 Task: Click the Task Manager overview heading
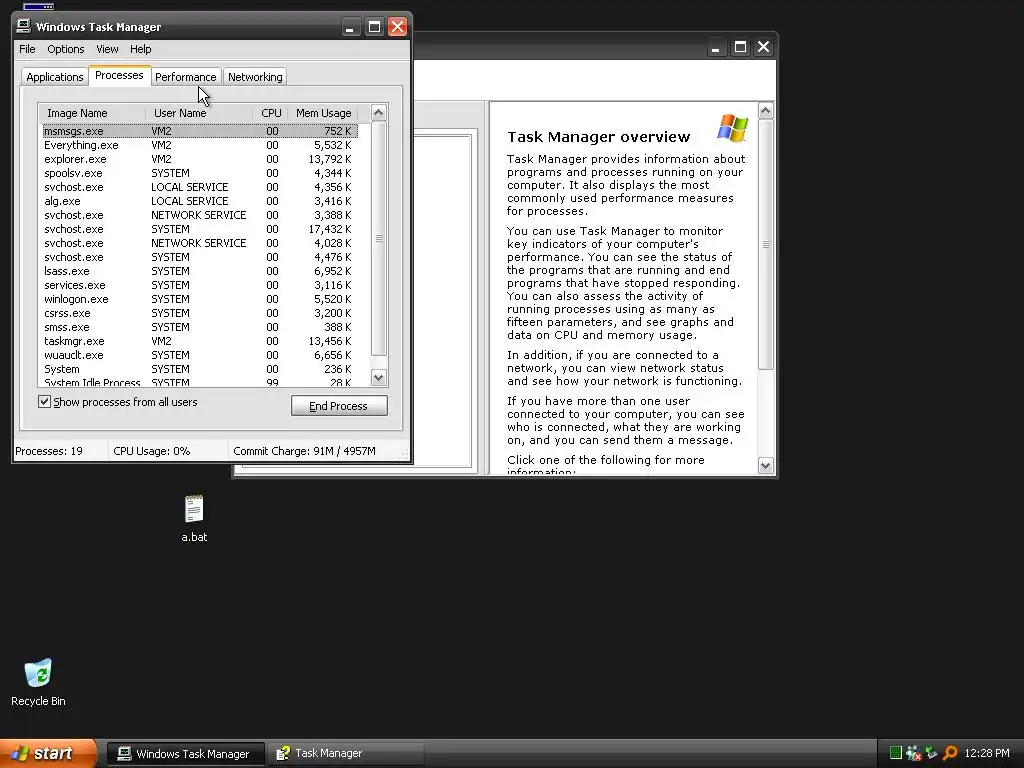click(598, 136)
